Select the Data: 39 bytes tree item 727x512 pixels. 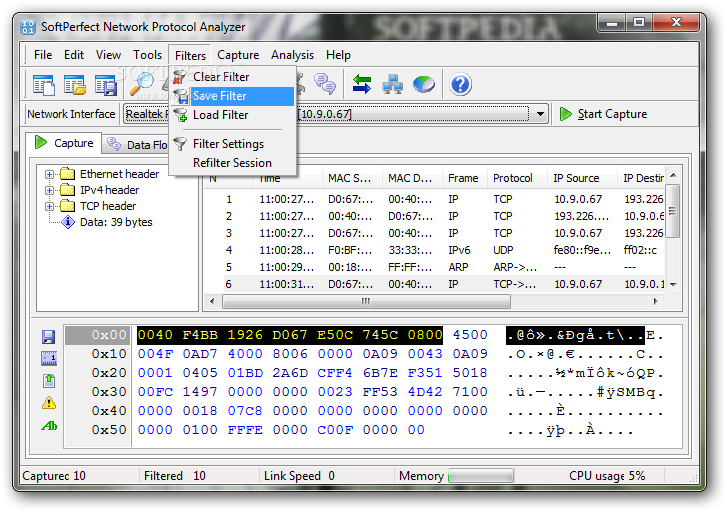[116, 222]
